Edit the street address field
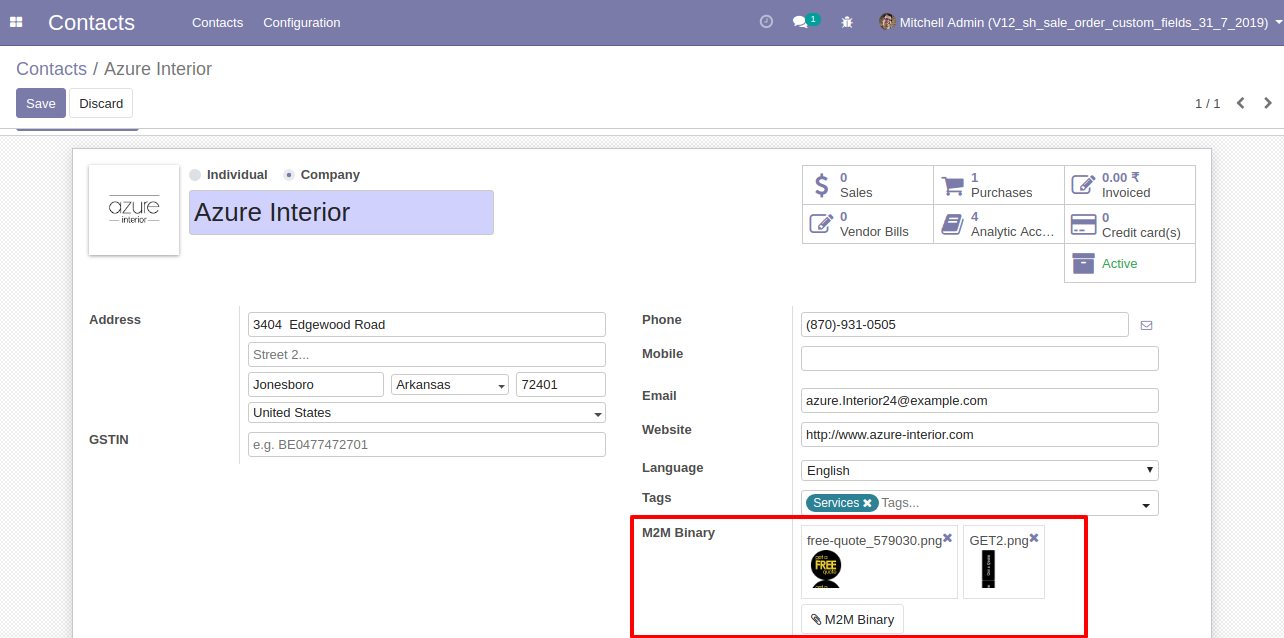The width and height of the screenshot is (1284, 638). 427,324
